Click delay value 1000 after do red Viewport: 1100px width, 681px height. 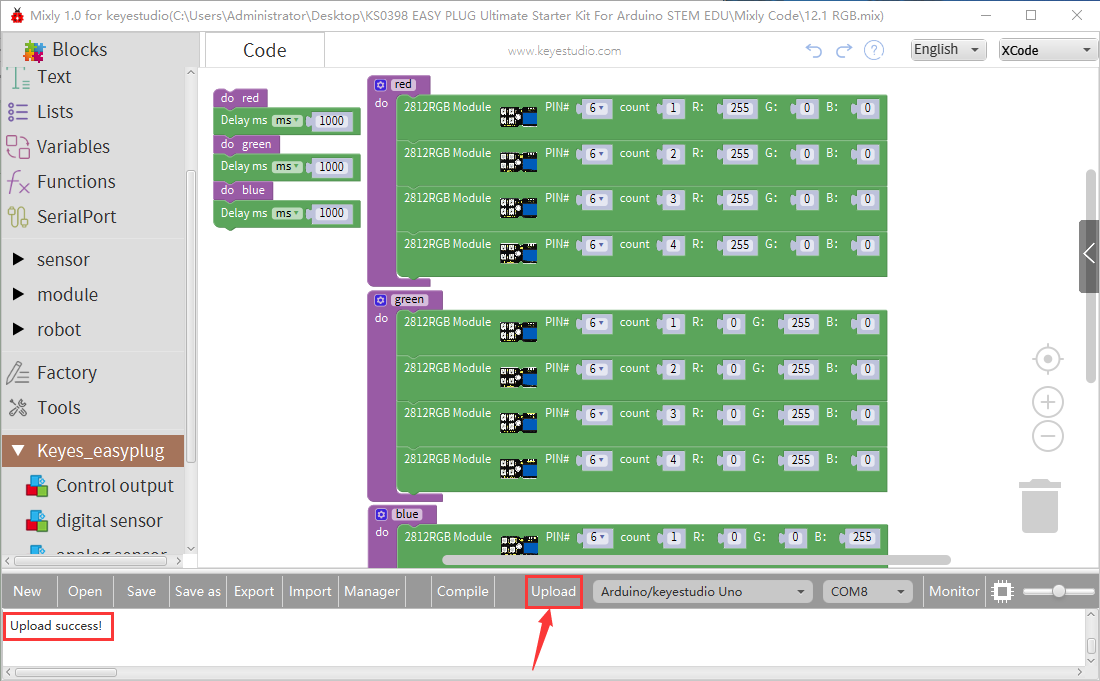click(331, 121)
